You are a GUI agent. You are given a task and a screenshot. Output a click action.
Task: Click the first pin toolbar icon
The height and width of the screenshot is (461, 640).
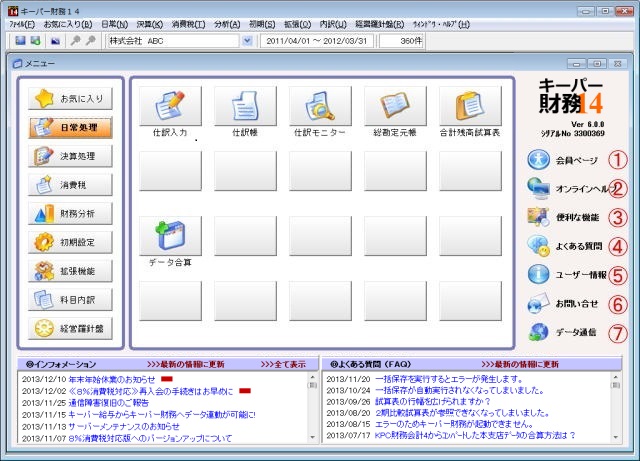(x=75, y=40)
